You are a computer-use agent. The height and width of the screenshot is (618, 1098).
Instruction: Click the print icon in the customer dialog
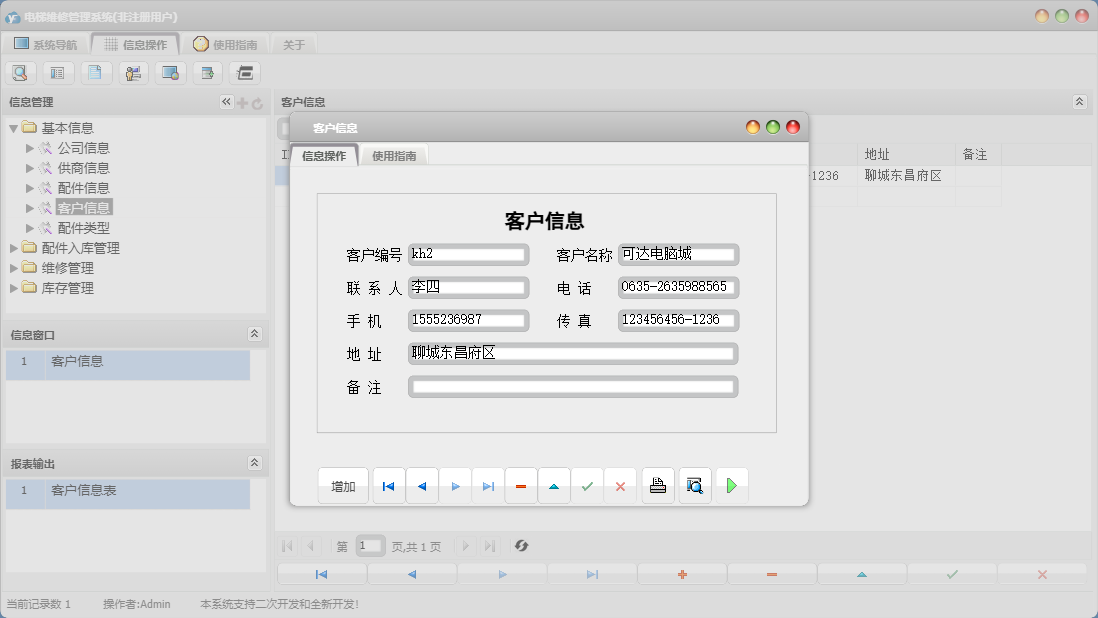click(657, 485)
